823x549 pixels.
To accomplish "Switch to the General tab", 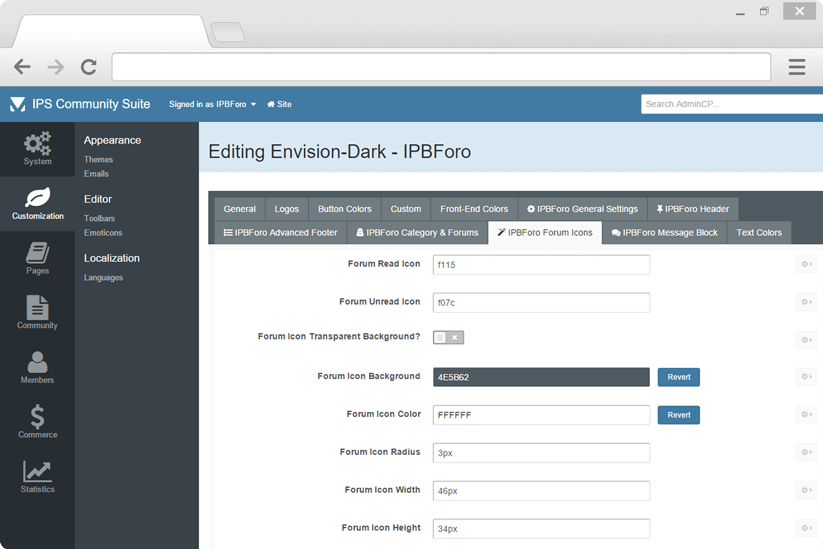I will tap(239, 209).
